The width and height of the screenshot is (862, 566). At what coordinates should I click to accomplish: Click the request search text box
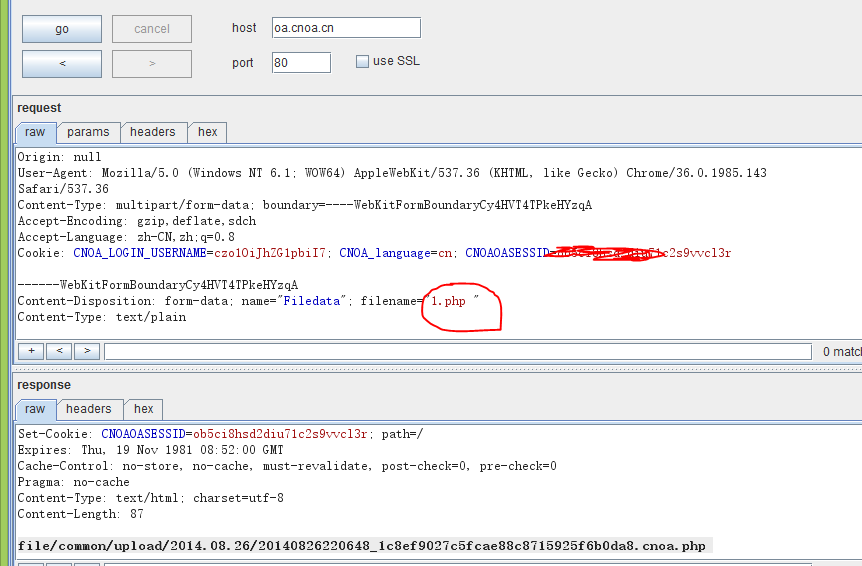[x=457, y=351]
